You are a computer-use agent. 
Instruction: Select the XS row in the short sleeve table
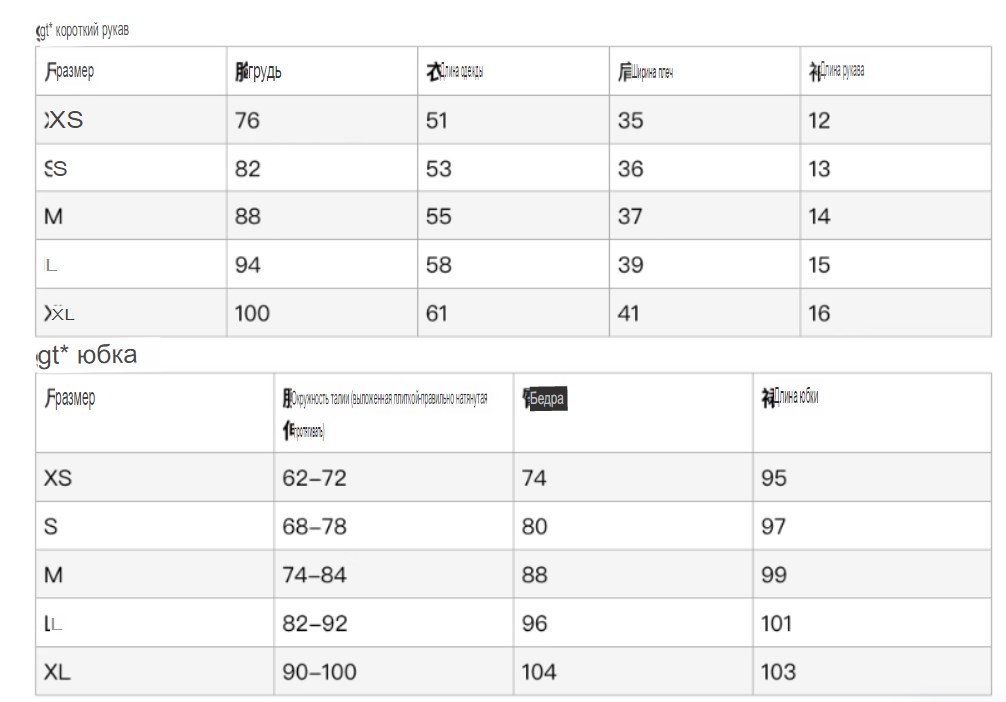[x=513, y=120]
